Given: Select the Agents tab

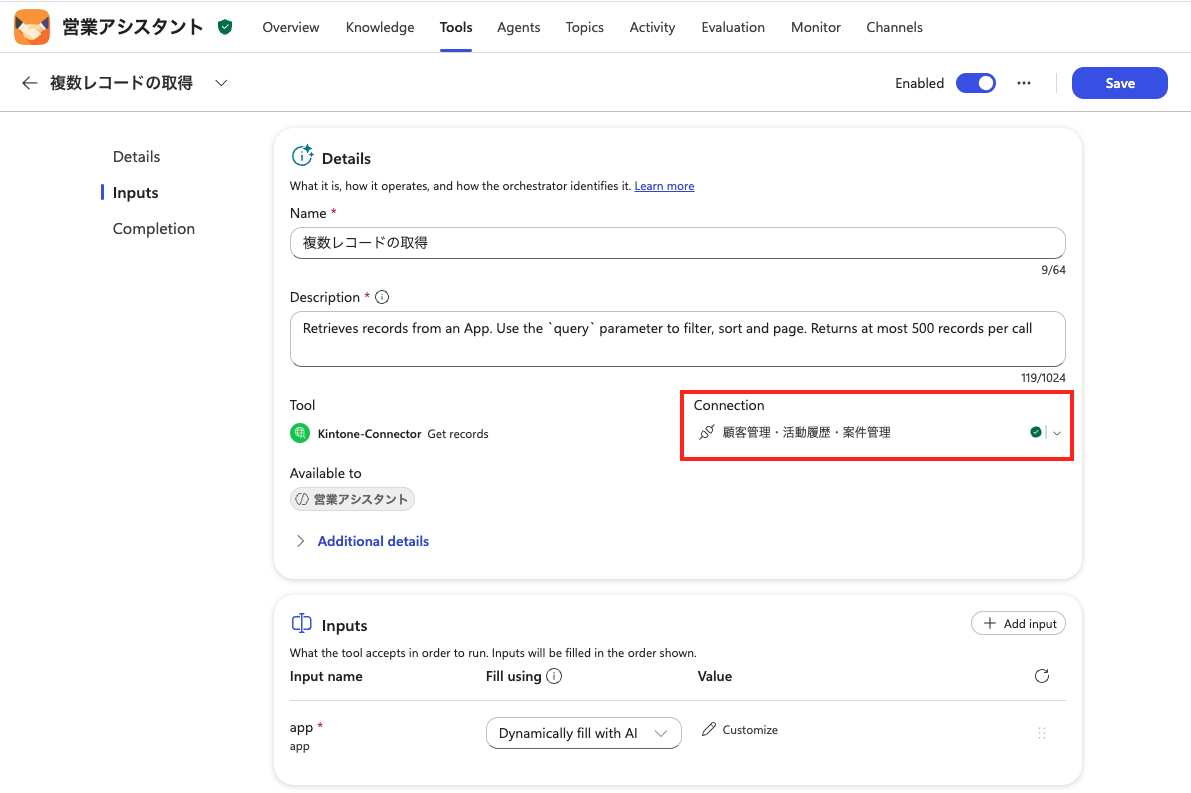Looking at the screenshot, I should (519, 27).
